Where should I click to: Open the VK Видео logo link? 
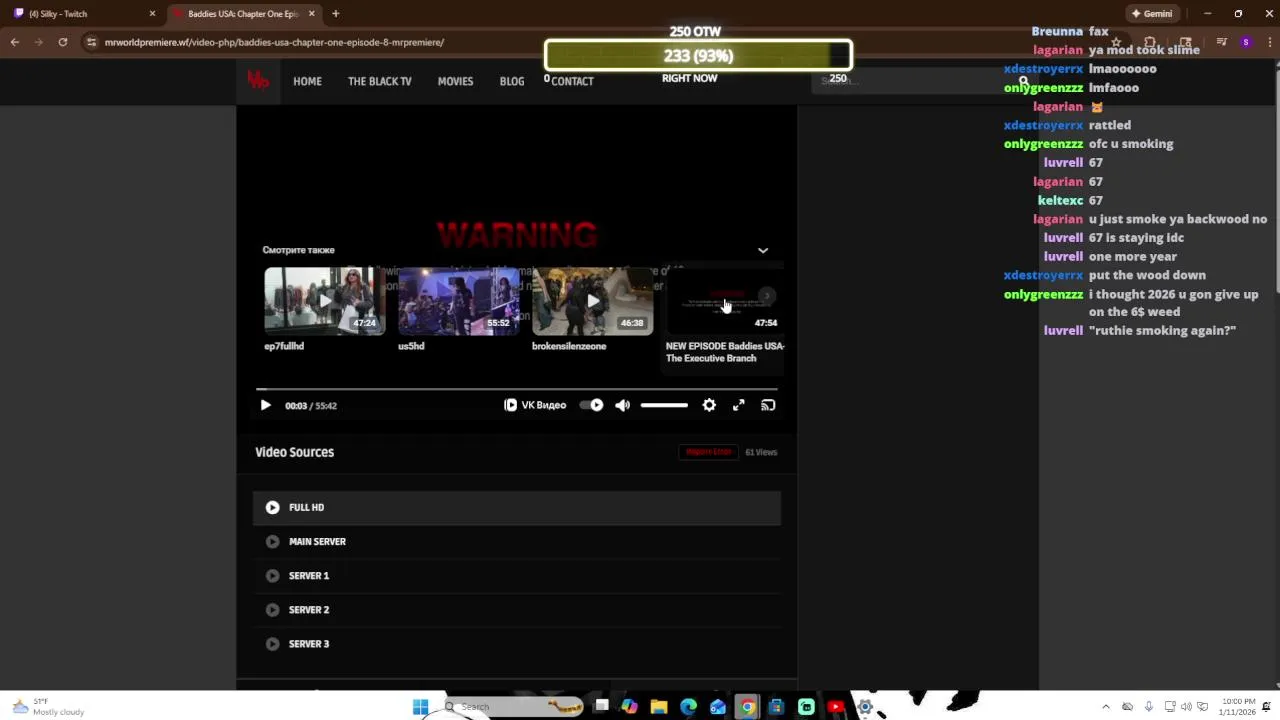point(535,405)
